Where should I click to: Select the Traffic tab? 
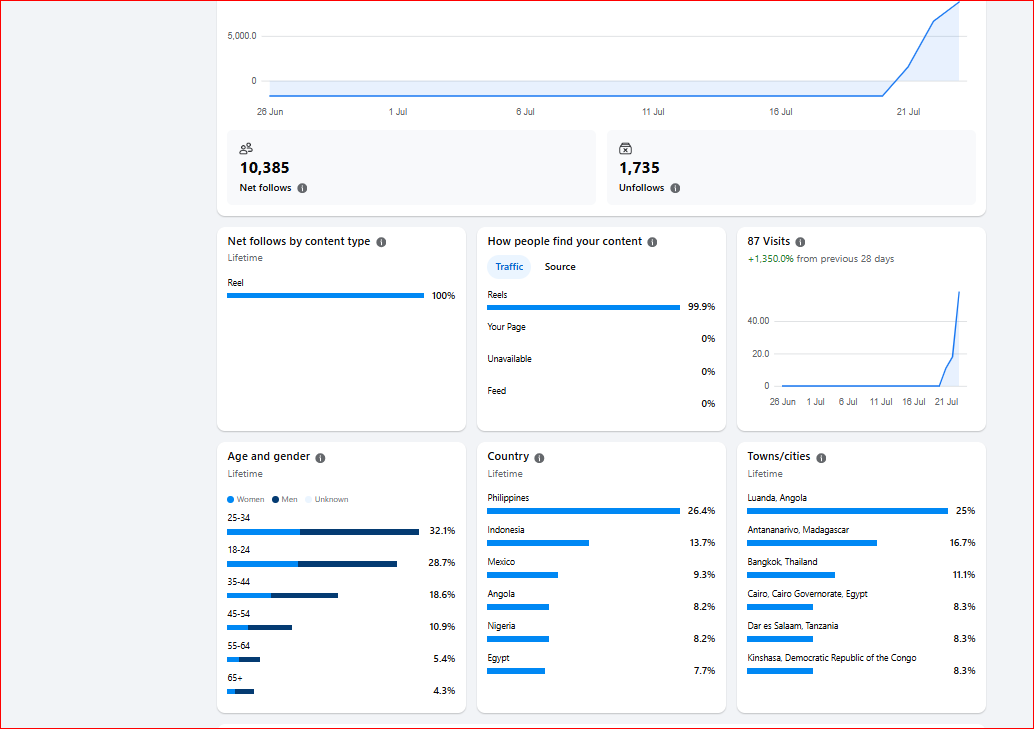tap(509, 267)
